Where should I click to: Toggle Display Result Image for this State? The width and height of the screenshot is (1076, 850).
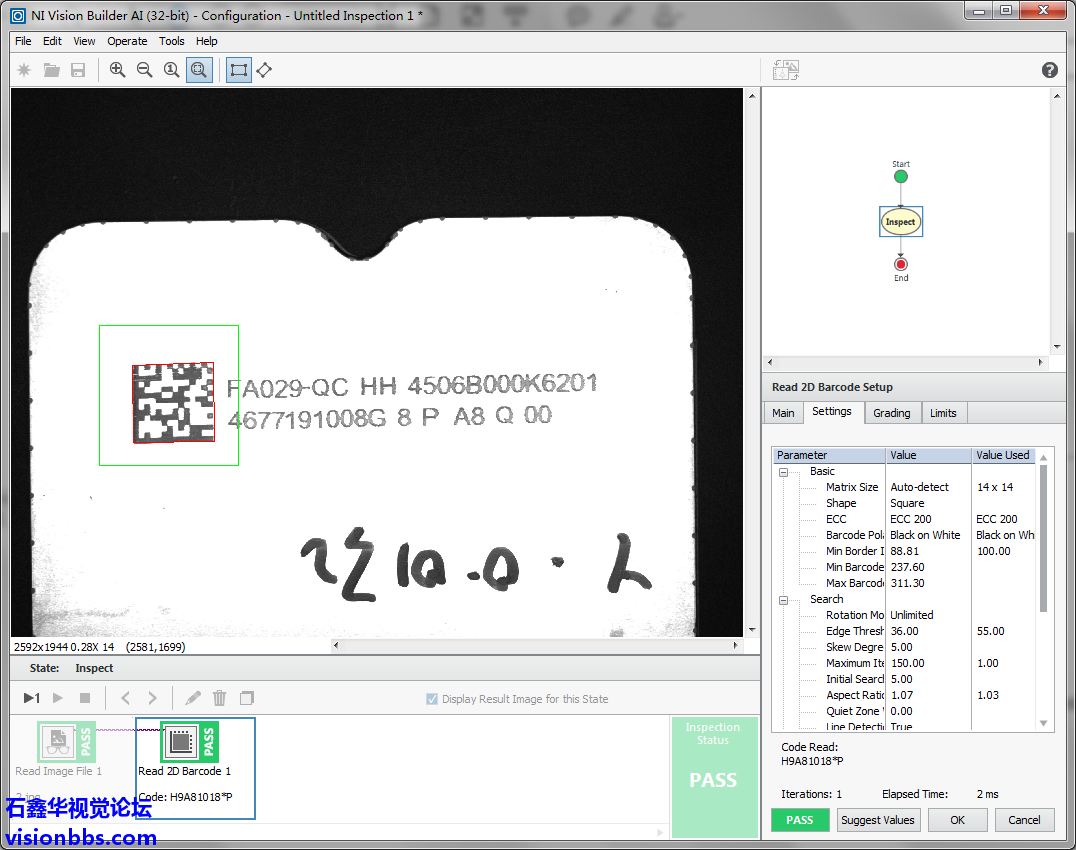pyautogui.click(x=432, y=699)
